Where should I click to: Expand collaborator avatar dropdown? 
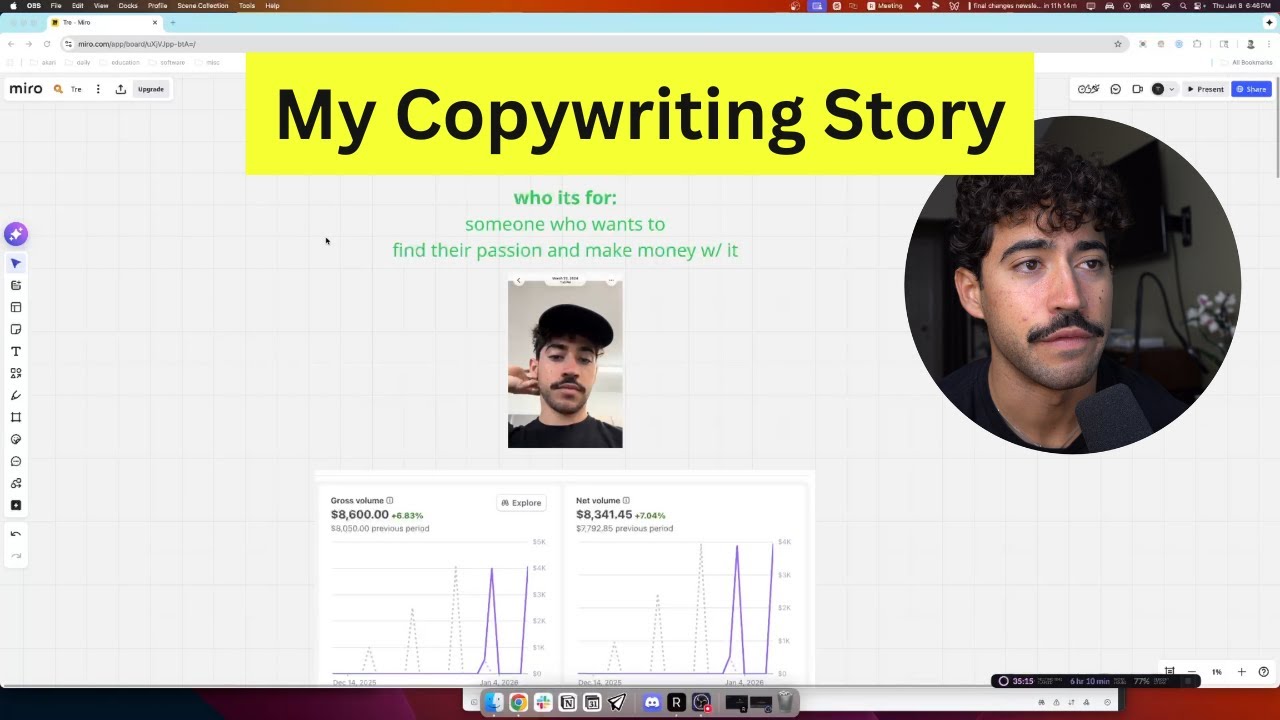(1171, 89)
